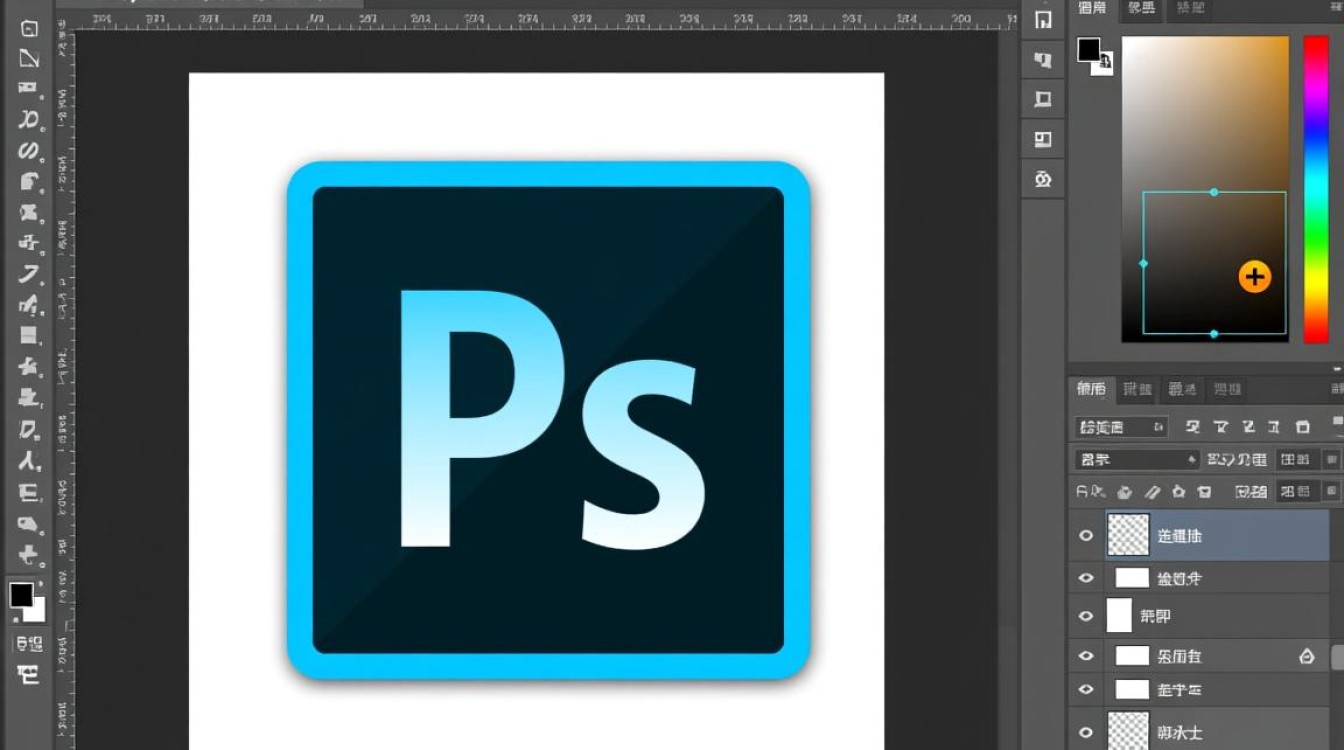Select the Brush tool in the left toolbar
Image resolution: width=1344 pixels, height=750 pixels.
(29, 274)
